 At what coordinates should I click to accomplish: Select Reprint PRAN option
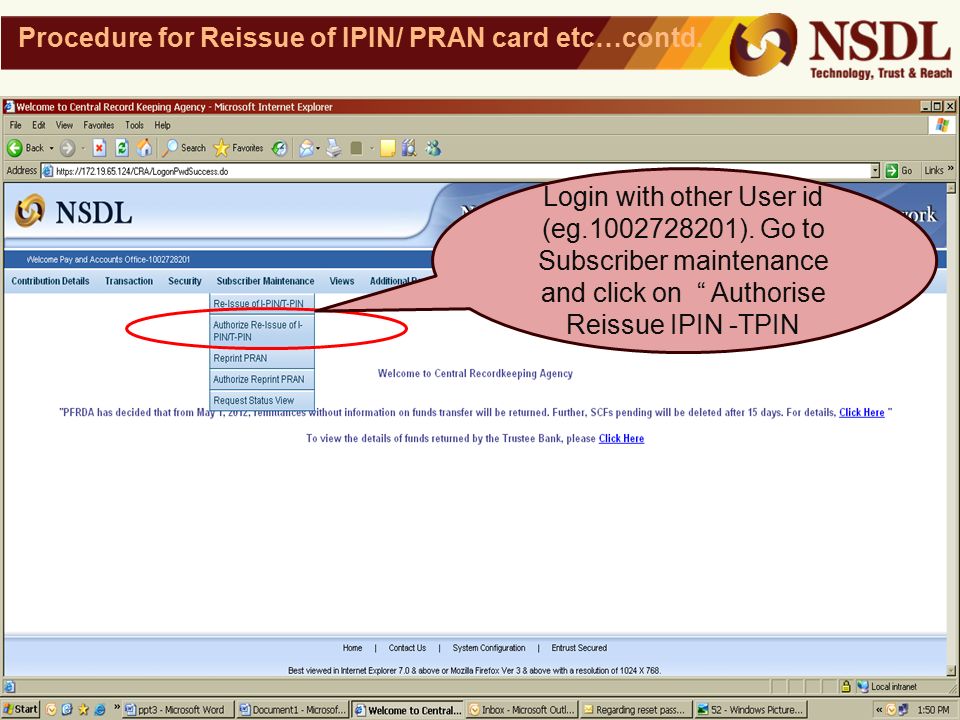pyautogui.click(x=262, y=358)
